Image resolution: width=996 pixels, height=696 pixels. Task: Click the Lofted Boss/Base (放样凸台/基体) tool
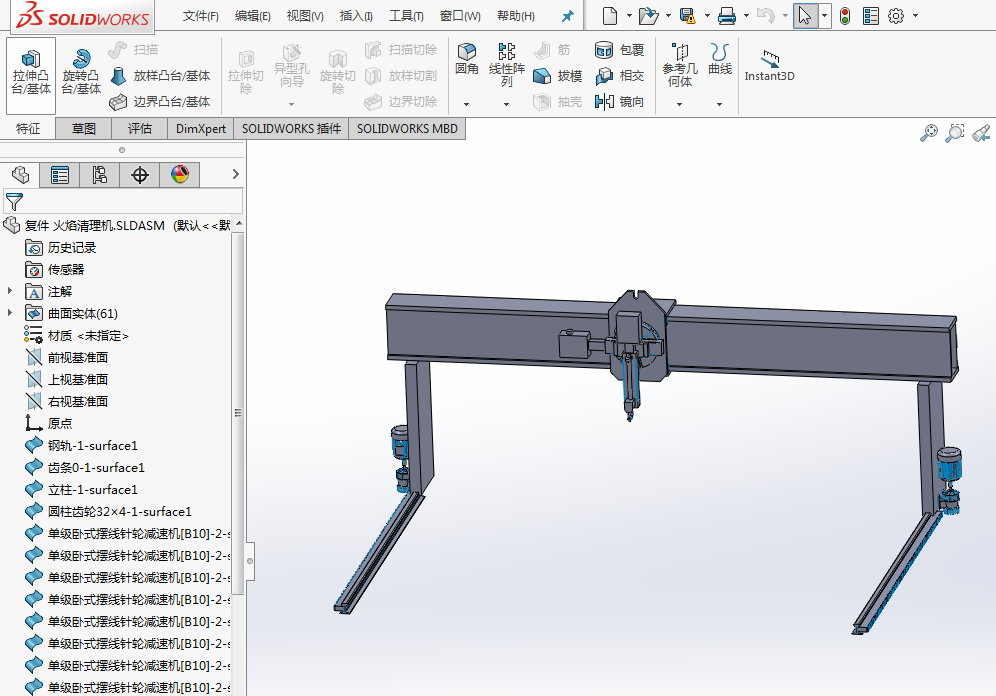[160, 76]
